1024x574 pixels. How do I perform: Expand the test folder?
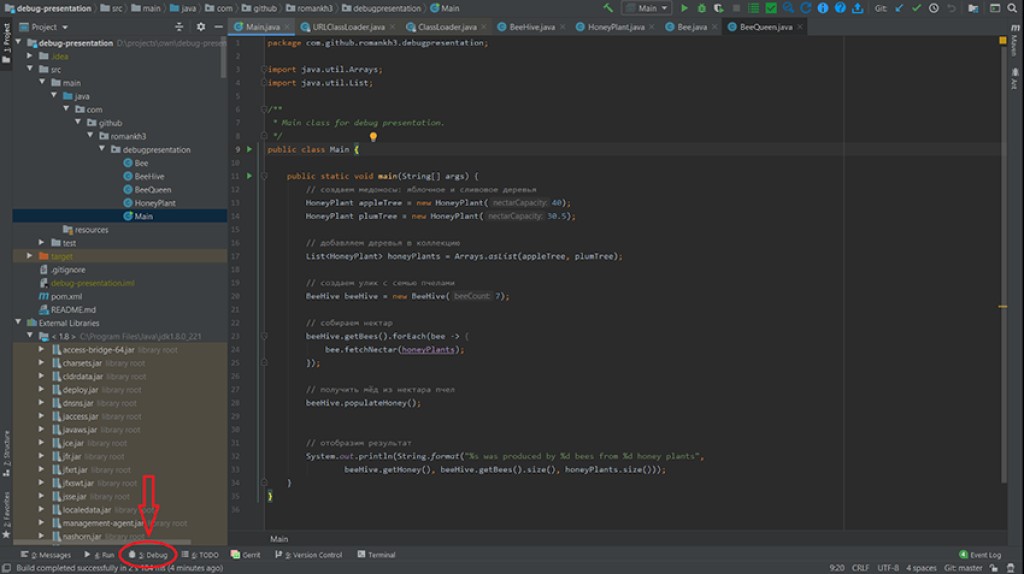click(42, 243)
